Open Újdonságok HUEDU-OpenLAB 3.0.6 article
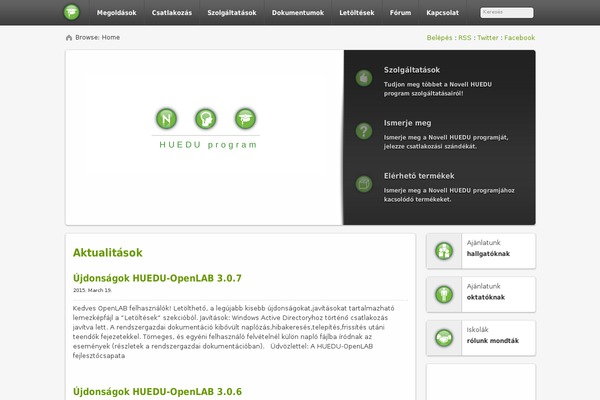The width and height of the screenshot is (600, 400). 157,391
